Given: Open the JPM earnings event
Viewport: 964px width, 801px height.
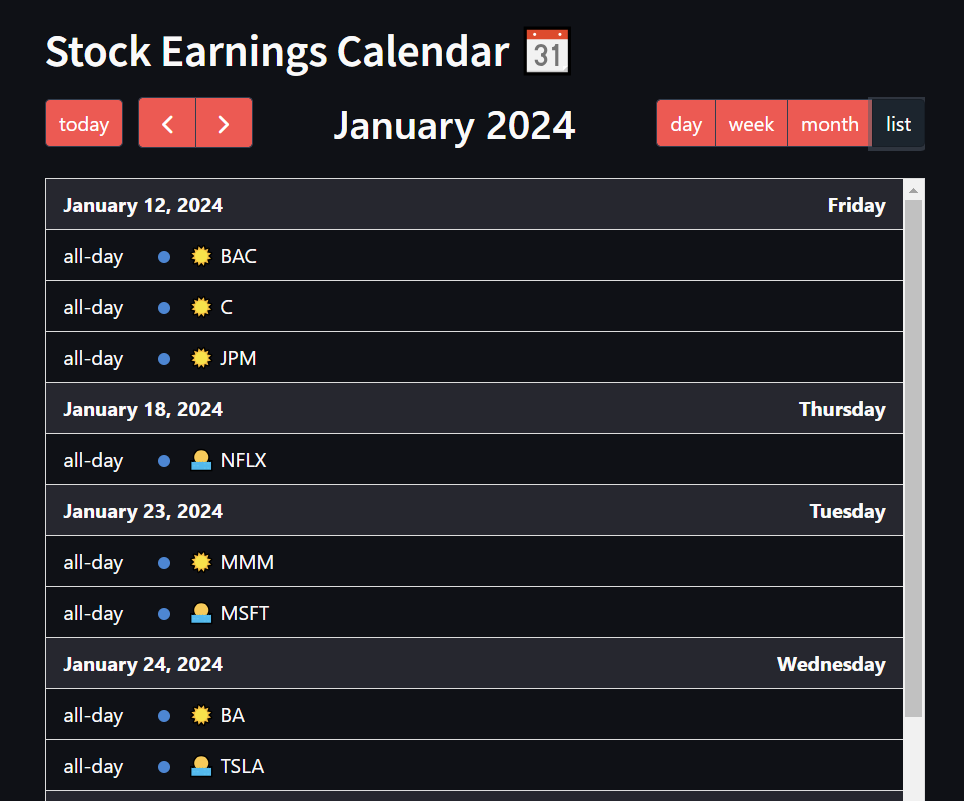Looking at the screenshot, I should [x=474, y=358].
